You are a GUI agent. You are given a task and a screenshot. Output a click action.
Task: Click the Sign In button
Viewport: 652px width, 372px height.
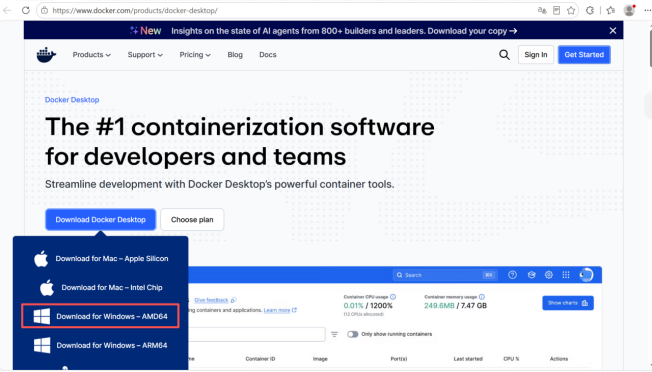coord(536,55)
